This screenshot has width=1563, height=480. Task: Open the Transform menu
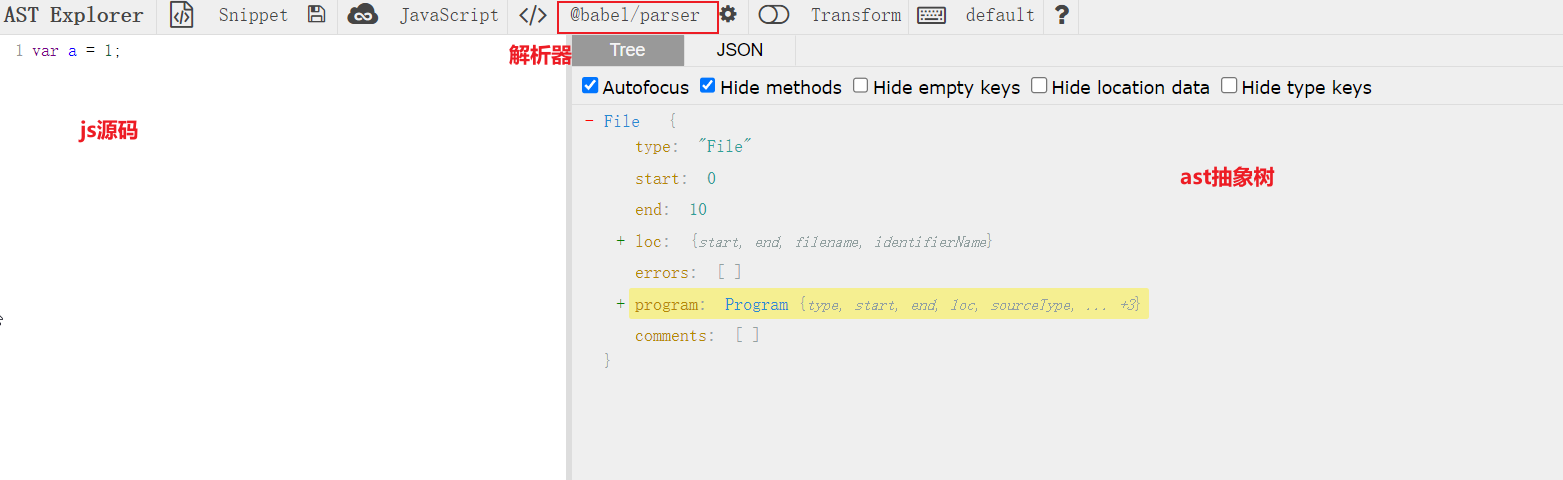pos(856,15)
